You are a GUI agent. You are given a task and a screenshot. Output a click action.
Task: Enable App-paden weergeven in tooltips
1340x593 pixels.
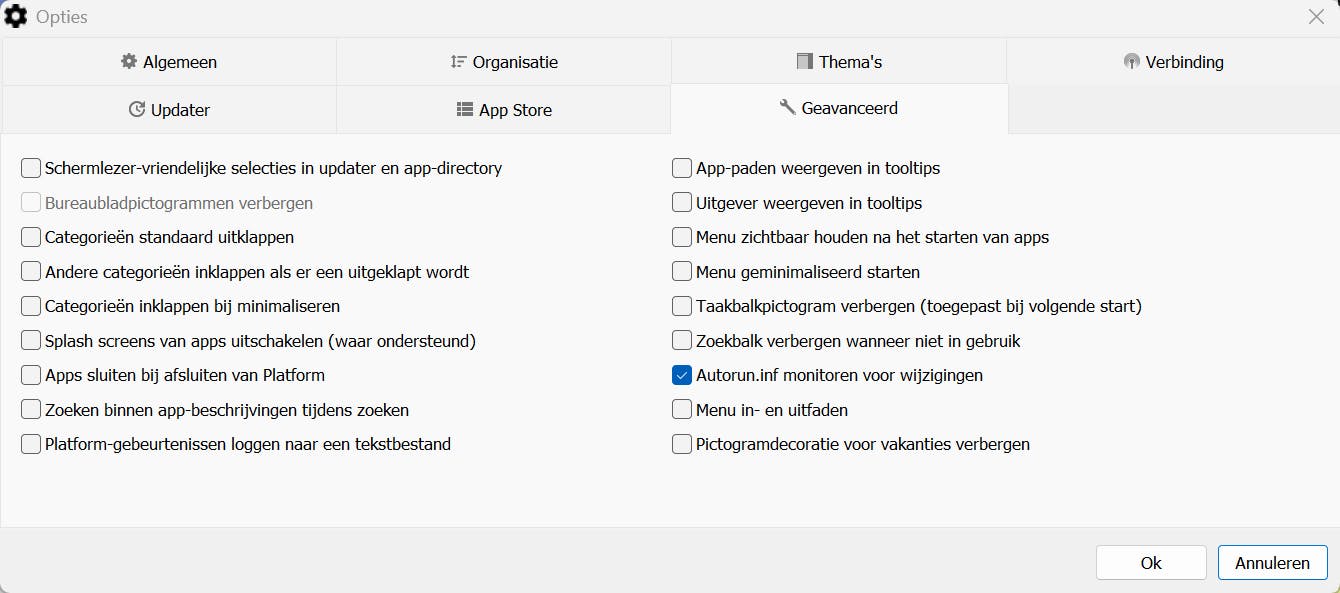click(x=682, y=168)
